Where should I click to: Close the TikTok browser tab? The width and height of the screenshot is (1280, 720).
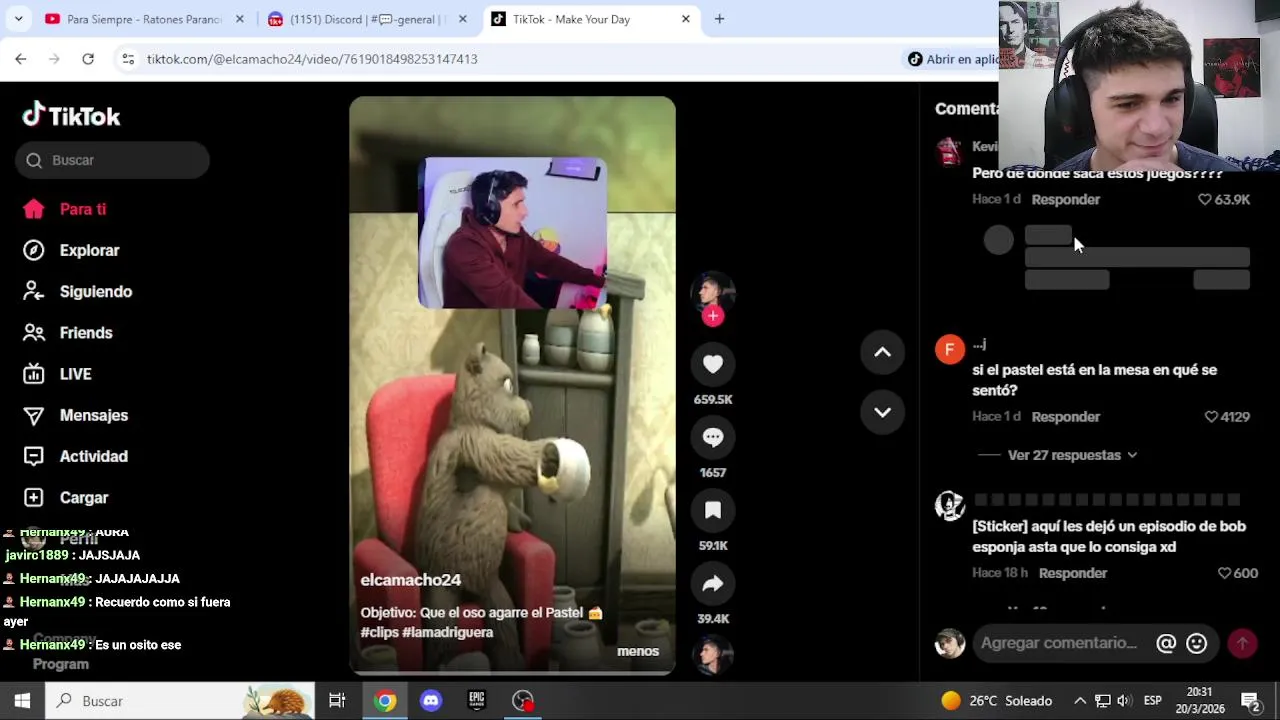[686, 19]
